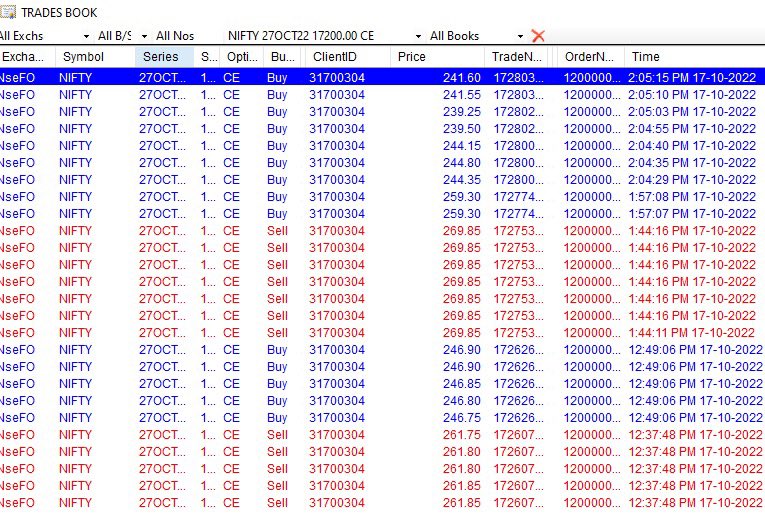This screenshot has width=765, height=522.
Task: Sort by the Series column header
Action: tap(164, 57)
